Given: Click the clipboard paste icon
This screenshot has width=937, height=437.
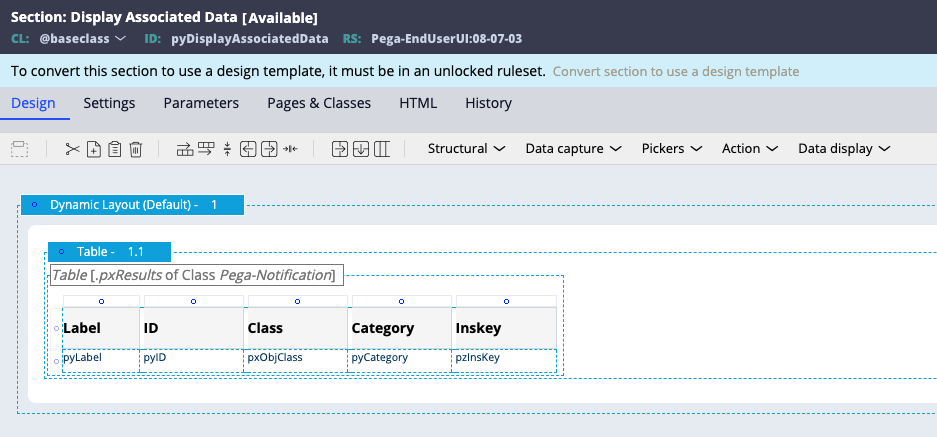Looking at the screenshot, I should [x=115, y=149].
